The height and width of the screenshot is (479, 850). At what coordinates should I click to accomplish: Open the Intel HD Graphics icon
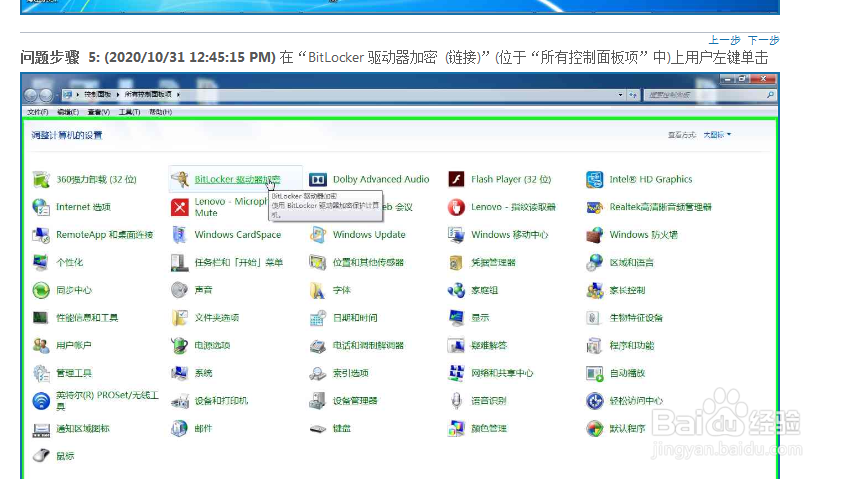click(595, 179)
